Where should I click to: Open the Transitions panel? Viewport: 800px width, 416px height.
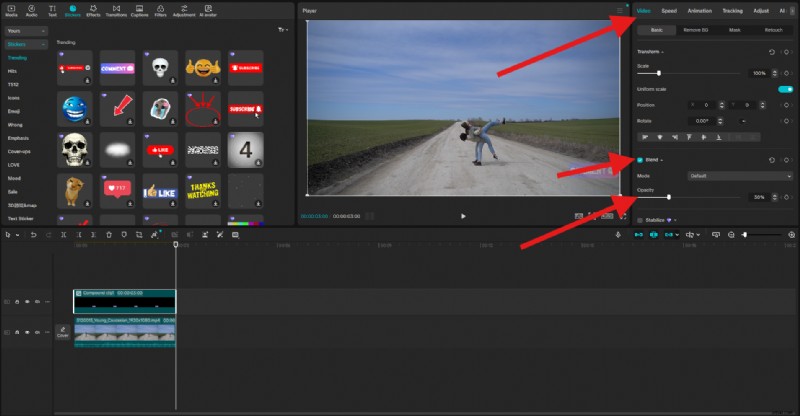(x=116, y=11)
